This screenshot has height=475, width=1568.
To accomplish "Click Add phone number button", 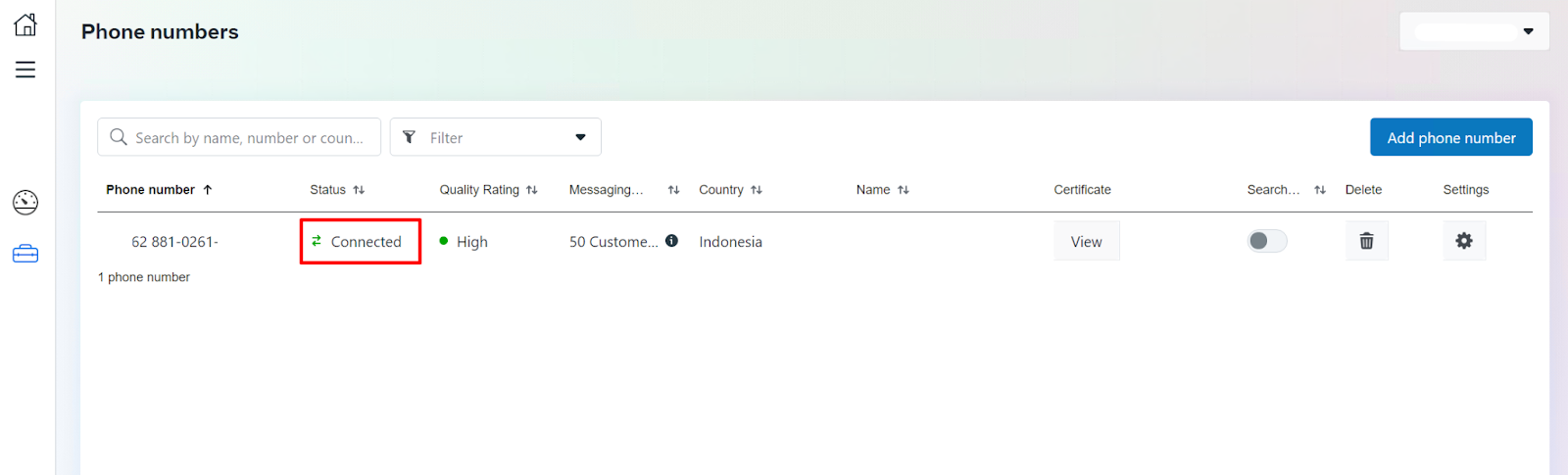I will [1451, 137].
